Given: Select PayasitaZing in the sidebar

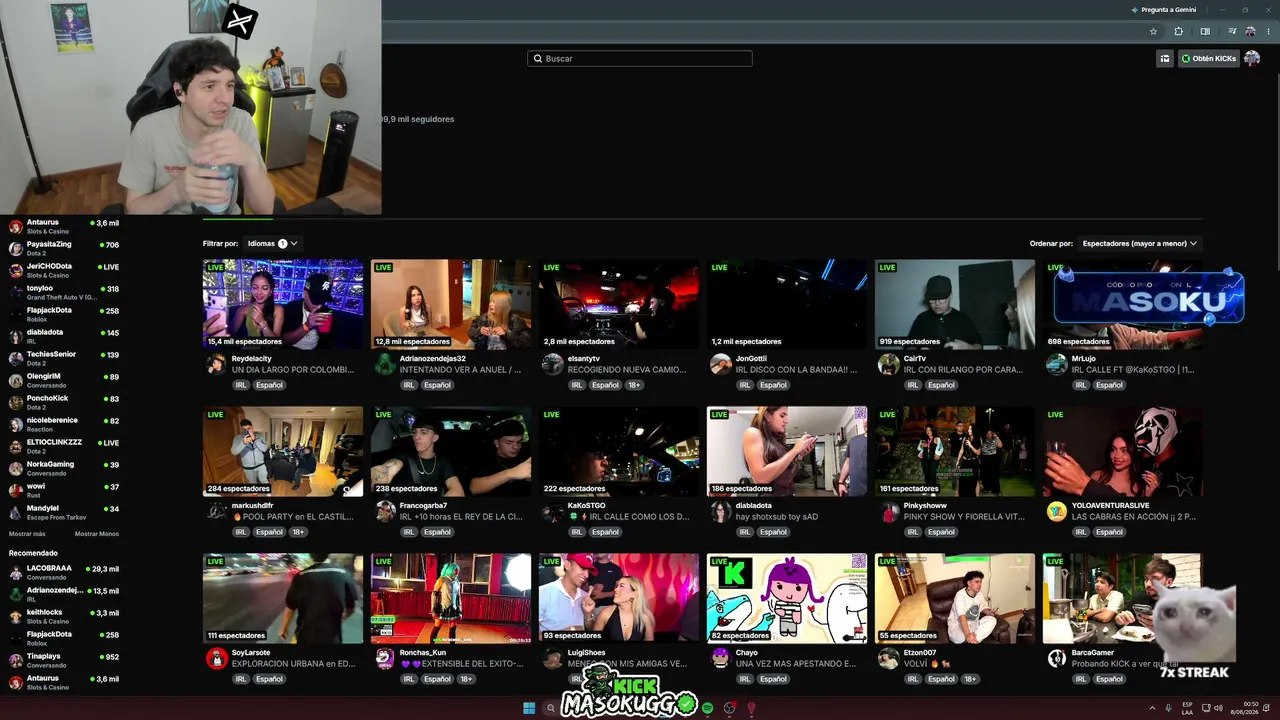Looking at the screenshot, I should (64, 248).
